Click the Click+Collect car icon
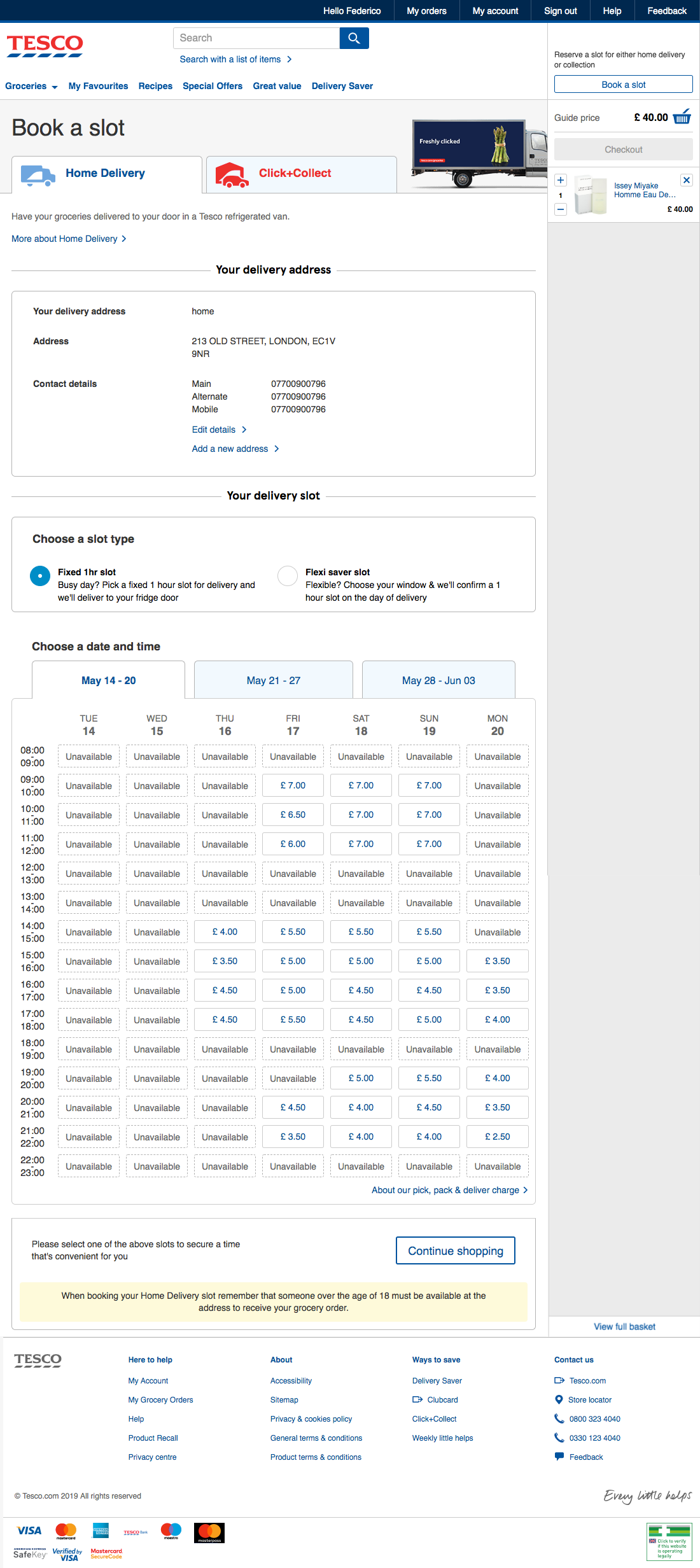Screen dimensions: 700x1568 pos(232,175)
